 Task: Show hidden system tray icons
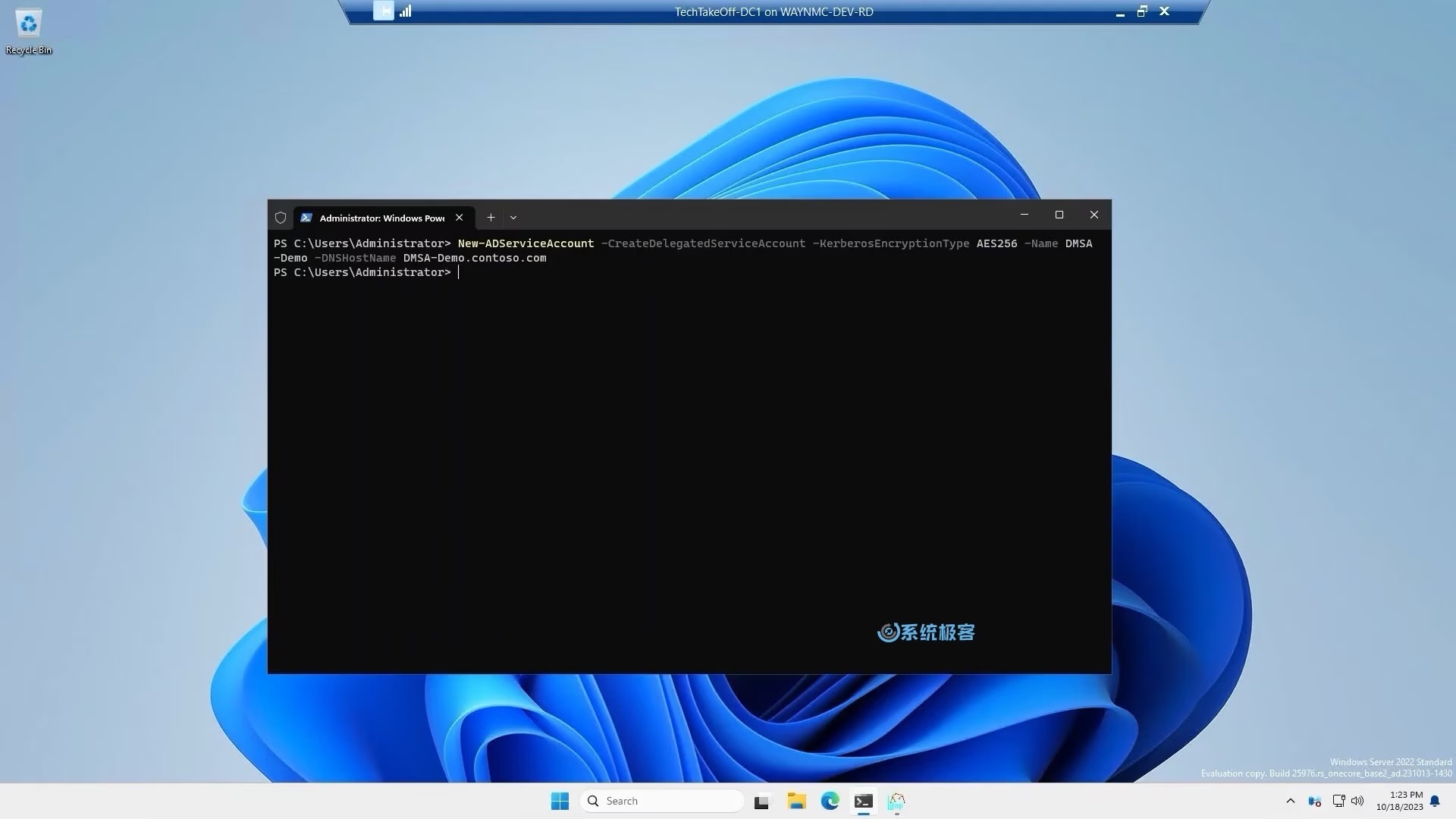1291,801
